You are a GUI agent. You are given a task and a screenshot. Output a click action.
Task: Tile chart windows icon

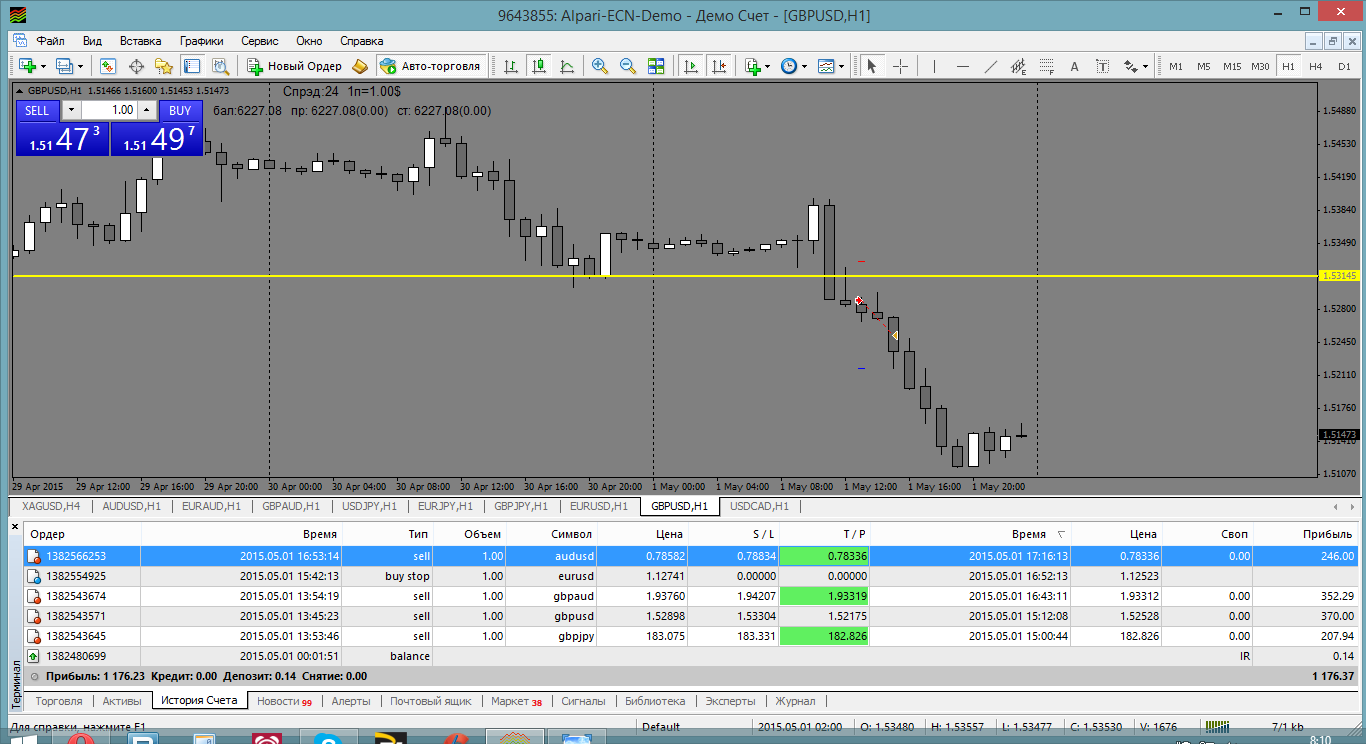point(656,66)
